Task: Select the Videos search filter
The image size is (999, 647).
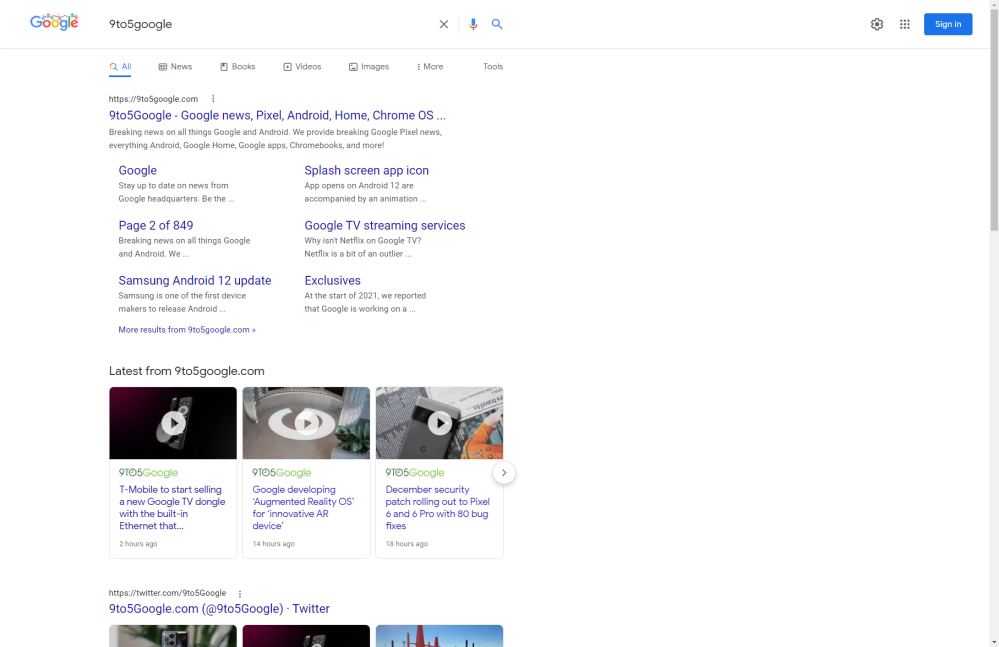Action: tap(303, 66)
